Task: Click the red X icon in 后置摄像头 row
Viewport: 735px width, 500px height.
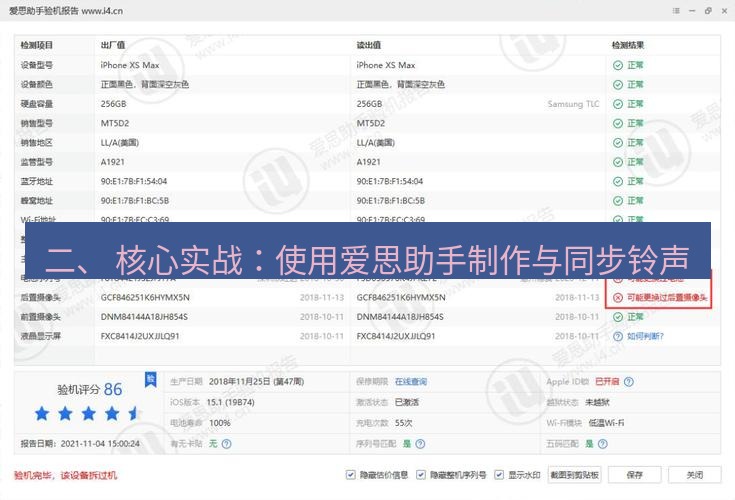Action: [618, 298]
